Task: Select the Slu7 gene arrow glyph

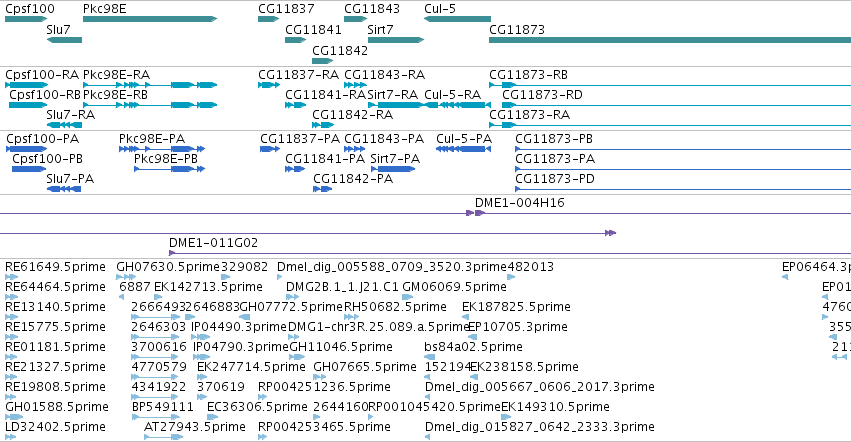Action: [x=64, y=40]
